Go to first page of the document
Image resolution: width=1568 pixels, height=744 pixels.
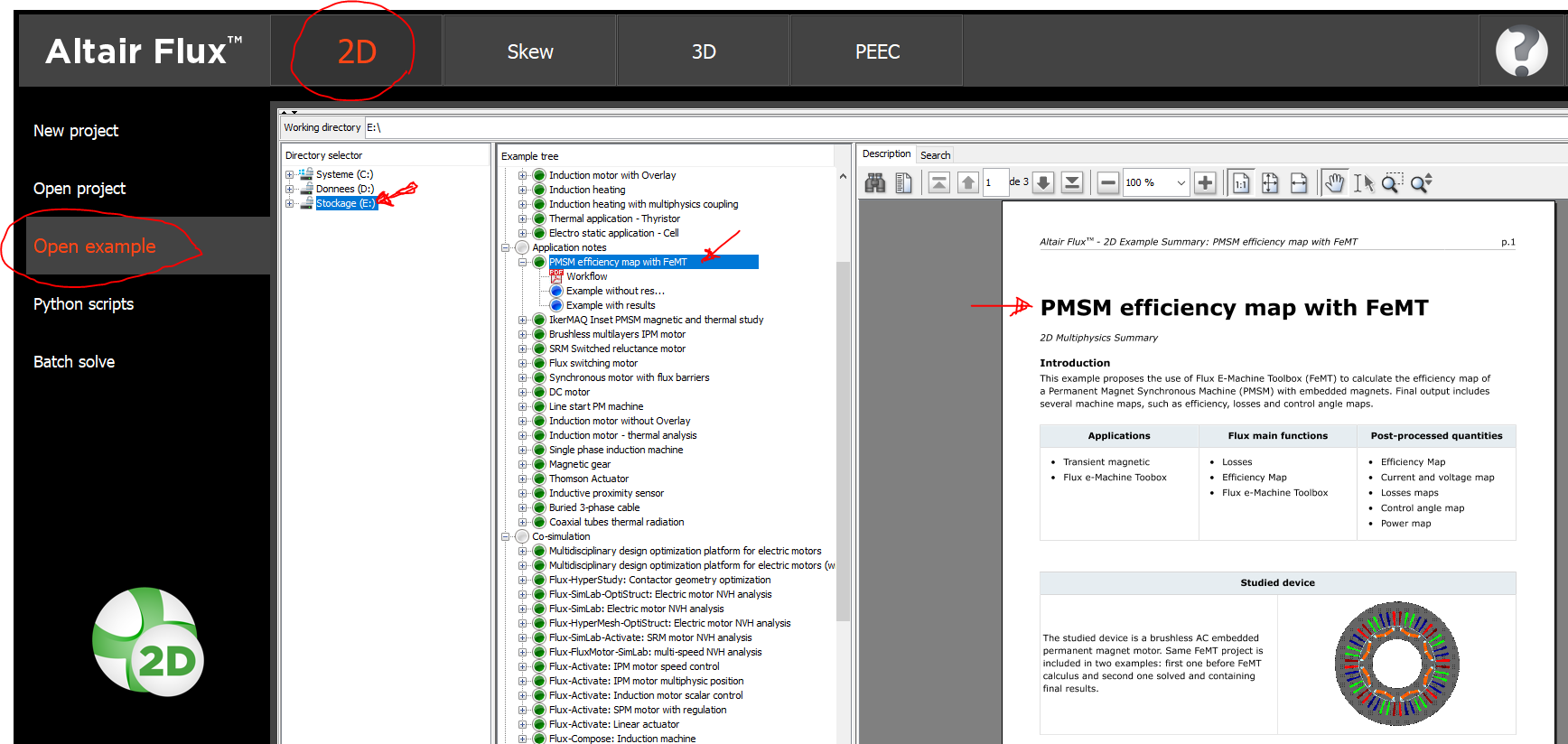coord(939,183)
